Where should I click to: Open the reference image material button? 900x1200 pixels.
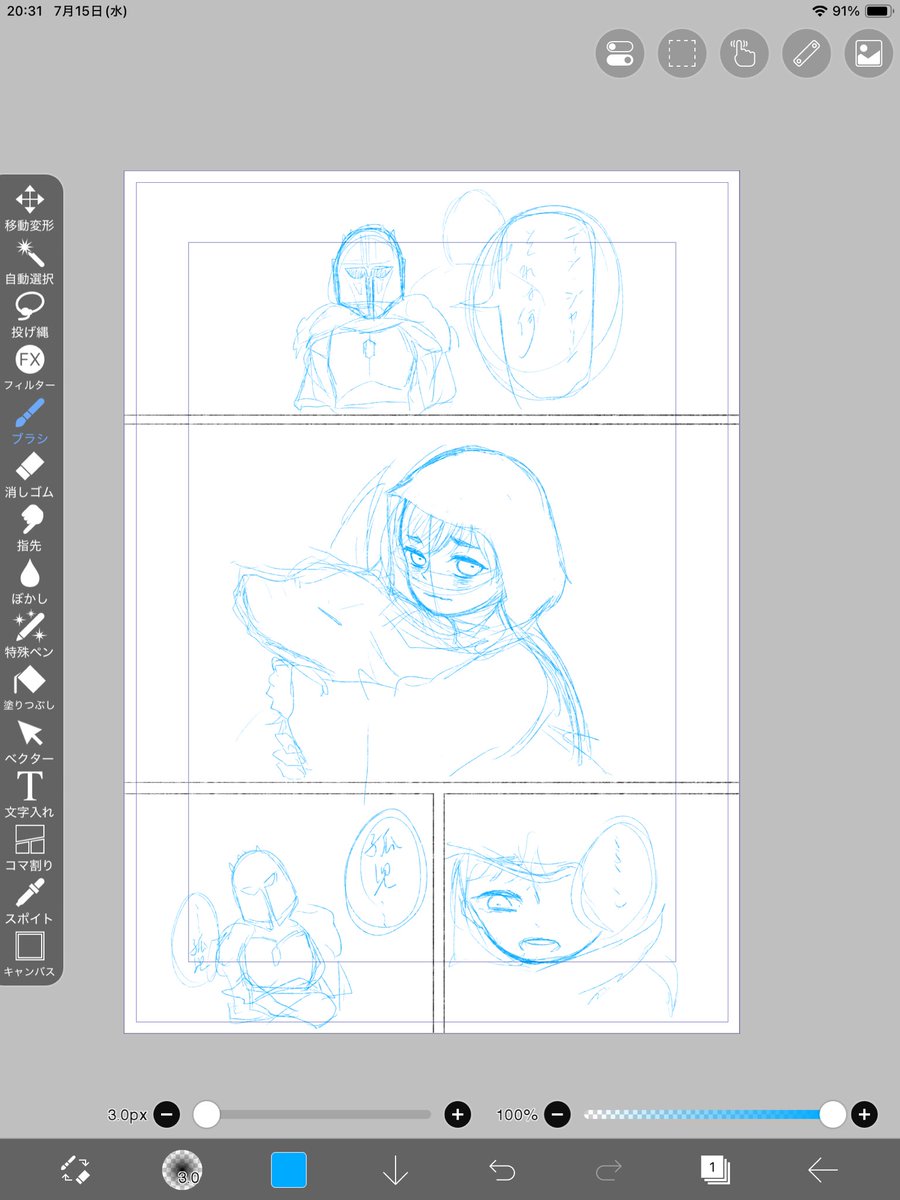tap(868, 53)
